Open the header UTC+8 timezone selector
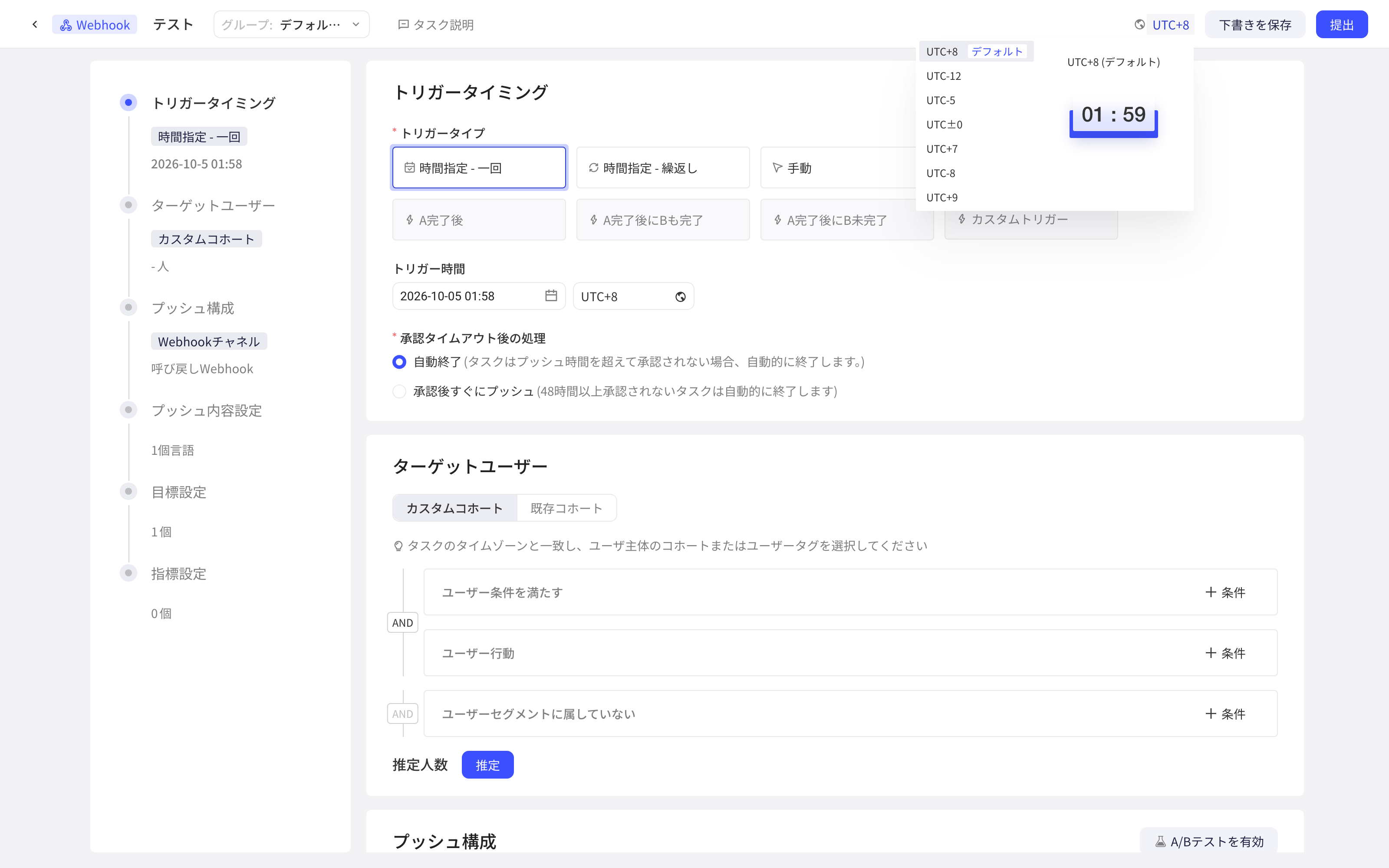 1170,25
